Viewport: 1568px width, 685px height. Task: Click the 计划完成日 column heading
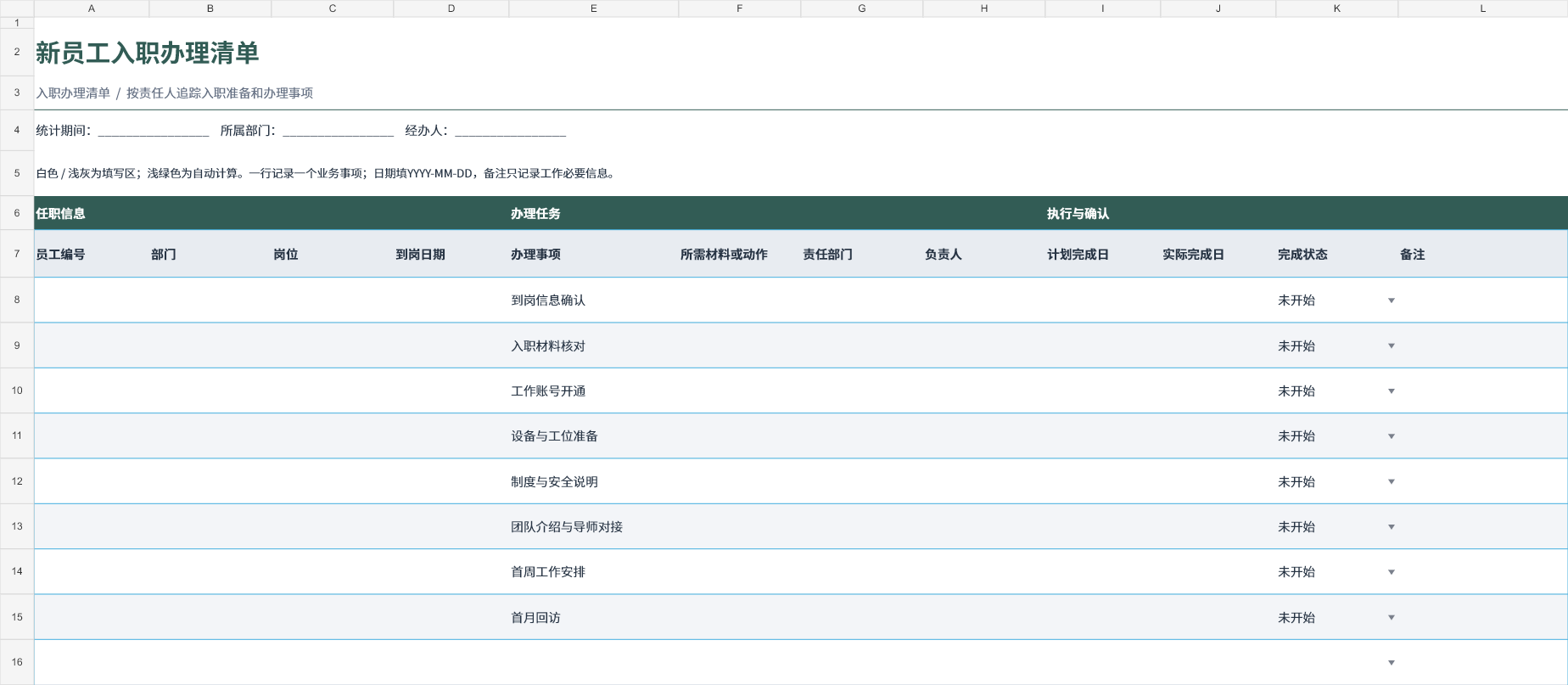[1103, 254]
